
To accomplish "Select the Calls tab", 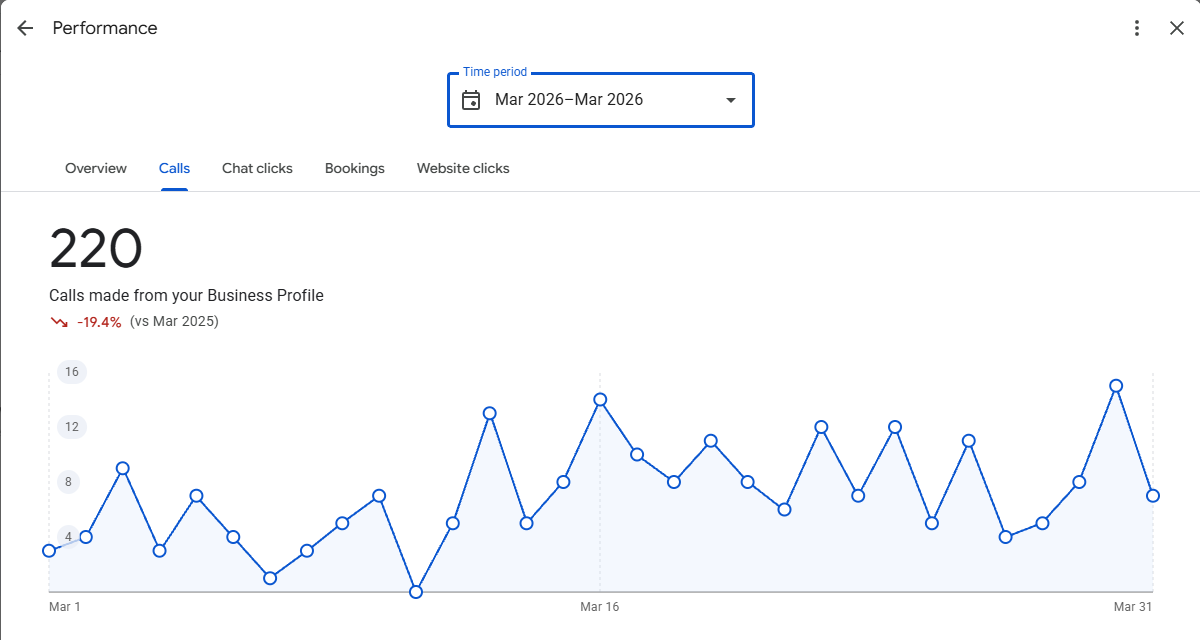I will [x=174, y=168].
